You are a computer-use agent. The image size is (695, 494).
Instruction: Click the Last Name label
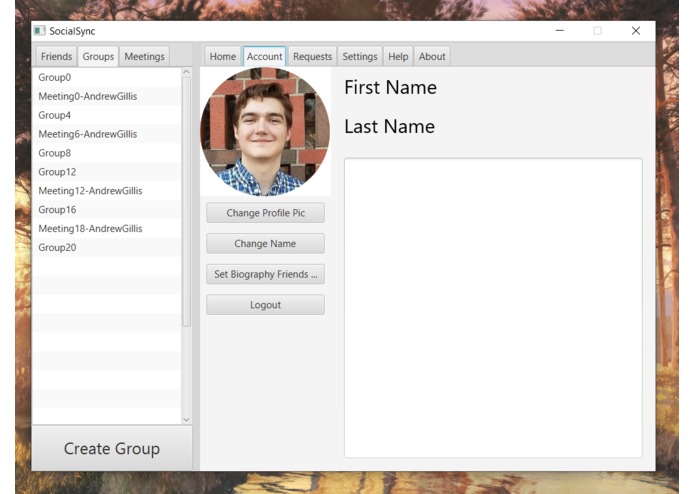tap(390, 126)
